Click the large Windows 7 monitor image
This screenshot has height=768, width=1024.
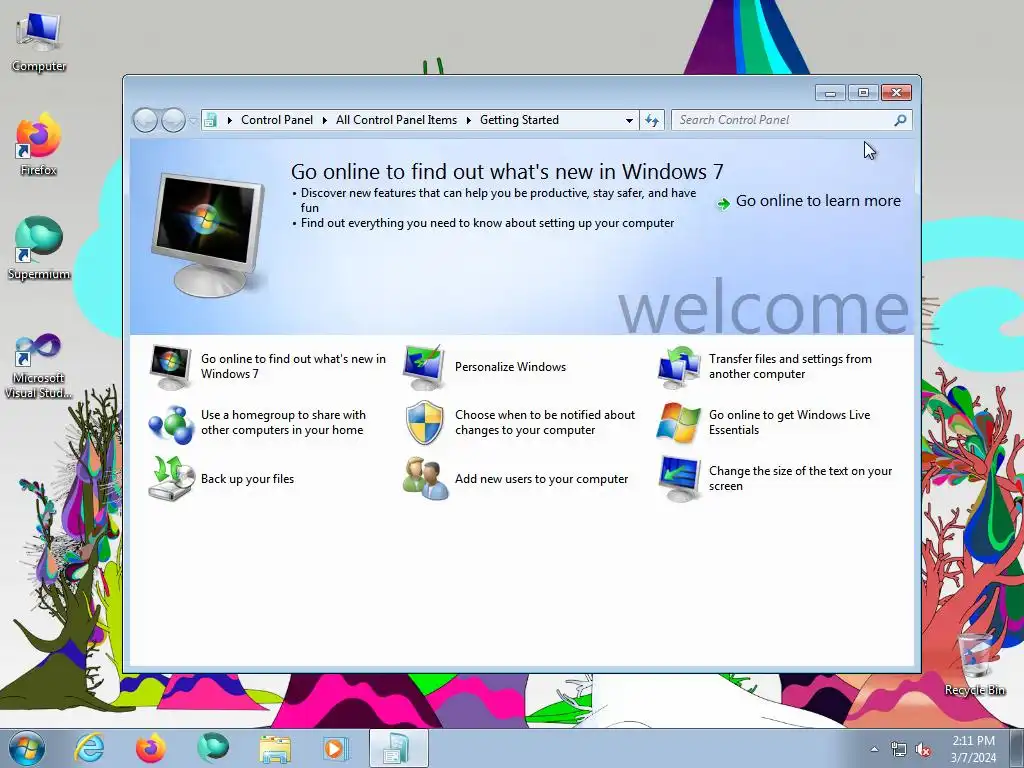(209, 234)
